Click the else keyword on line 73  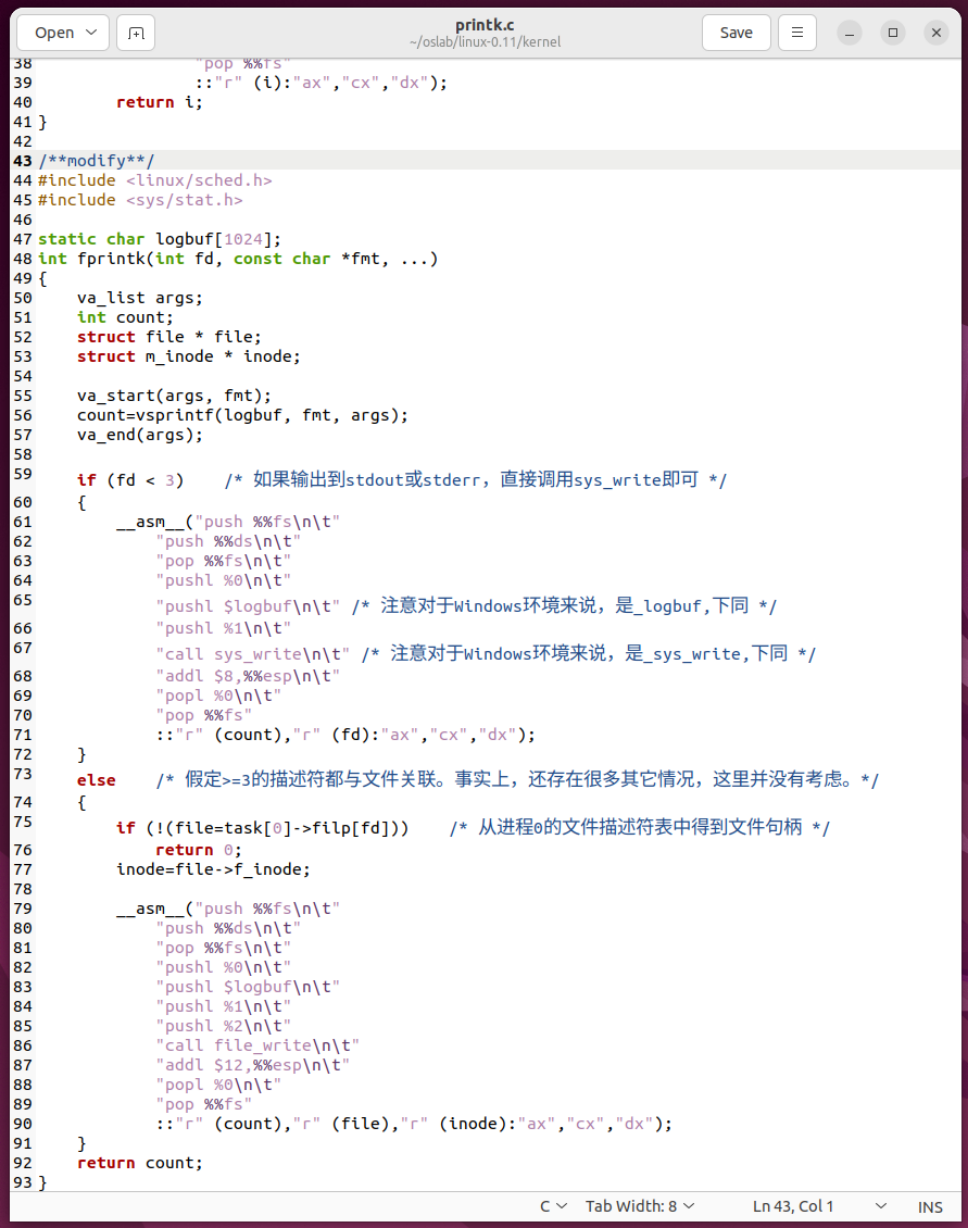pyautogui.click(x=96, y=780)
